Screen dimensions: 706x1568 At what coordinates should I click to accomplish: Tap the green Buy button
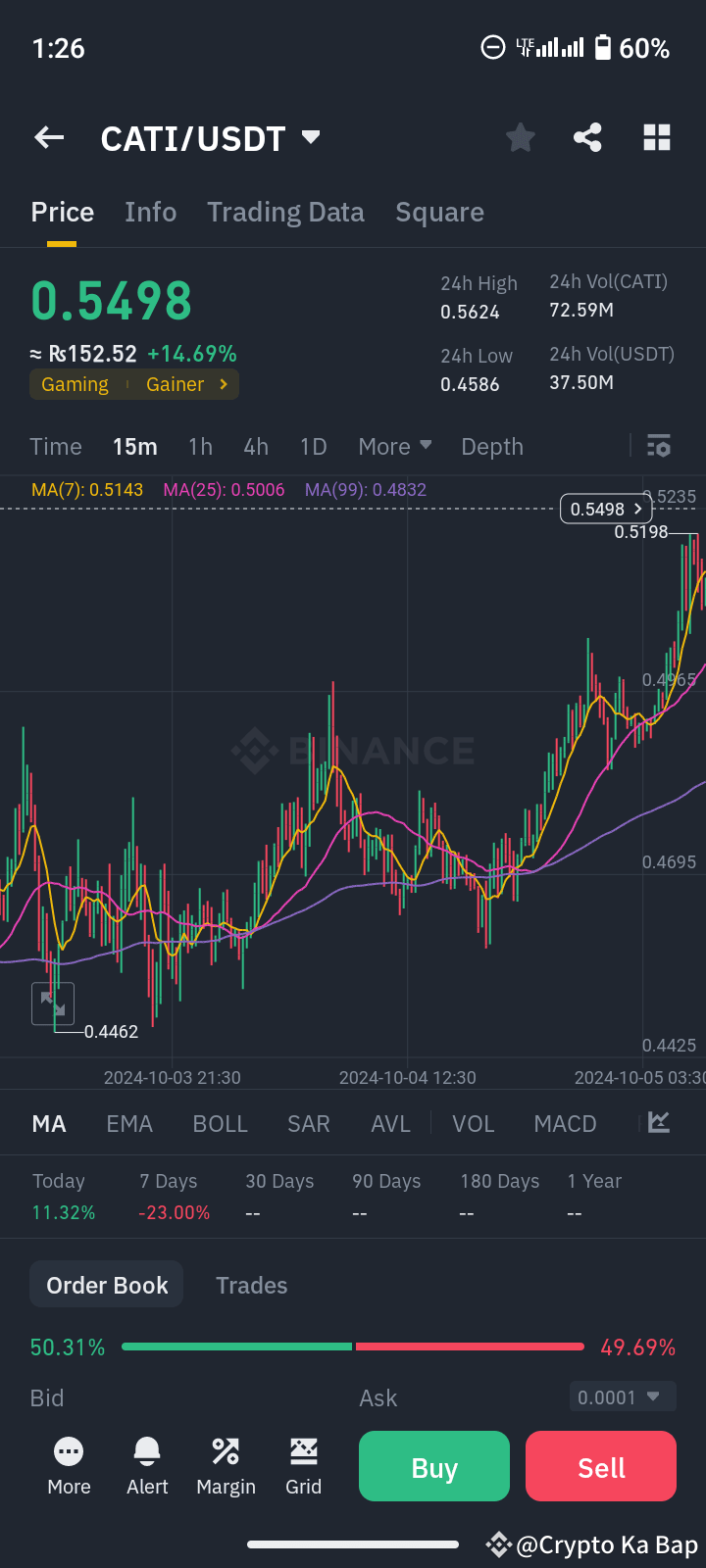(x=433, y=1466)
